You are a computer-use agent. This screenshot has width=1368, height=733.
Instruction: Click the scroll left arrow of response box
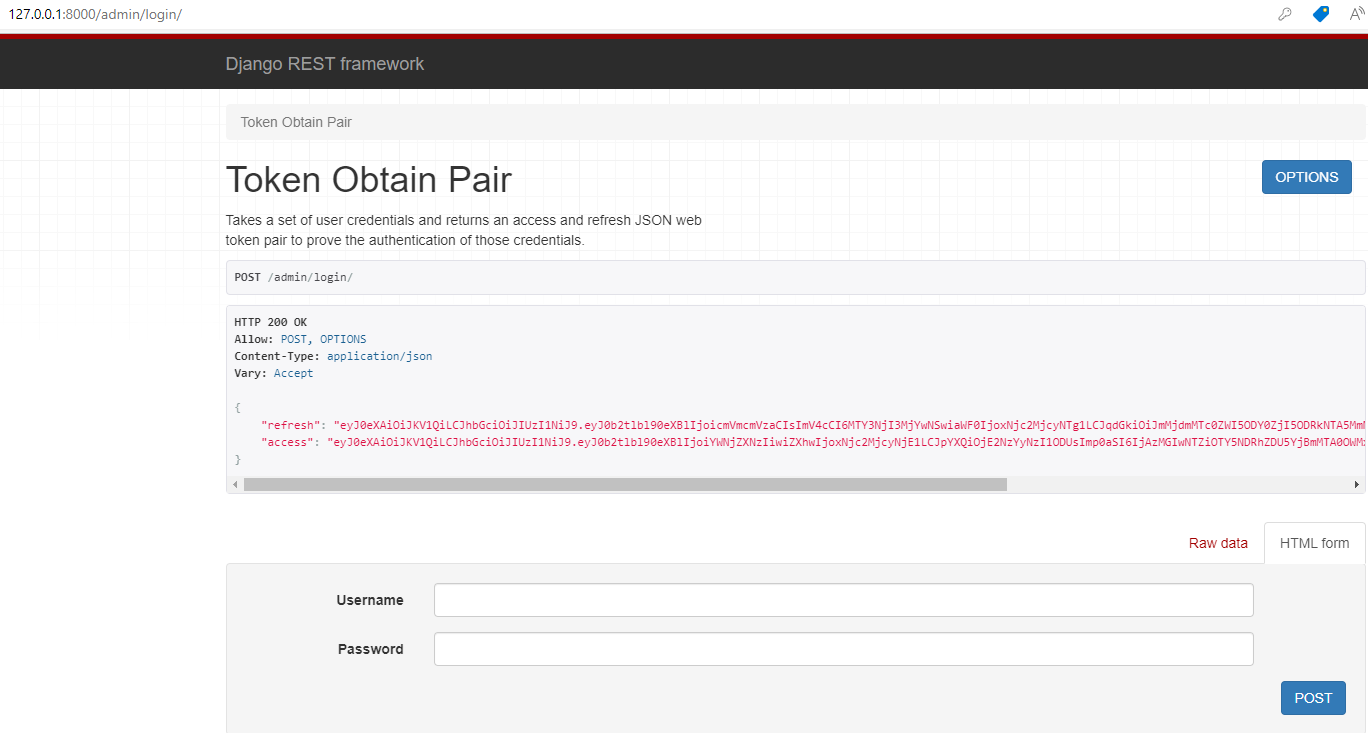click(x=235, y=485)
